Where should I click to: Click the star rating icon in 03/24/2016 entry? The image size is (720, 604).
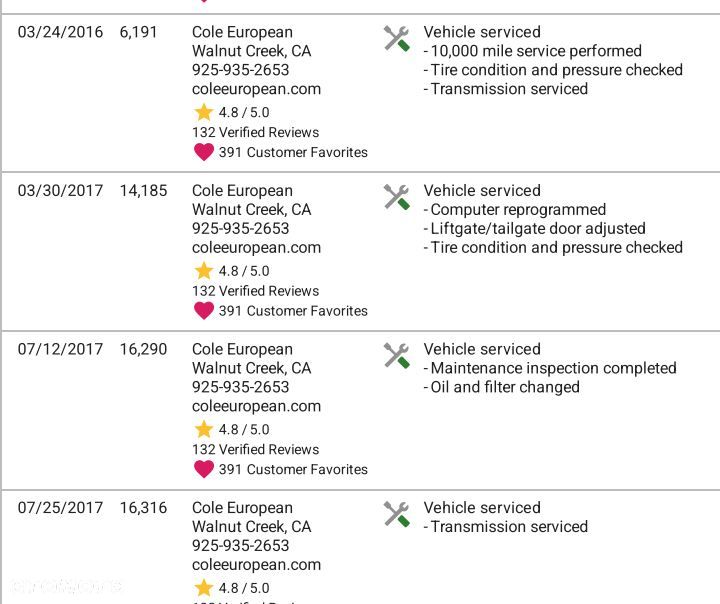click(x=204, y=112)
